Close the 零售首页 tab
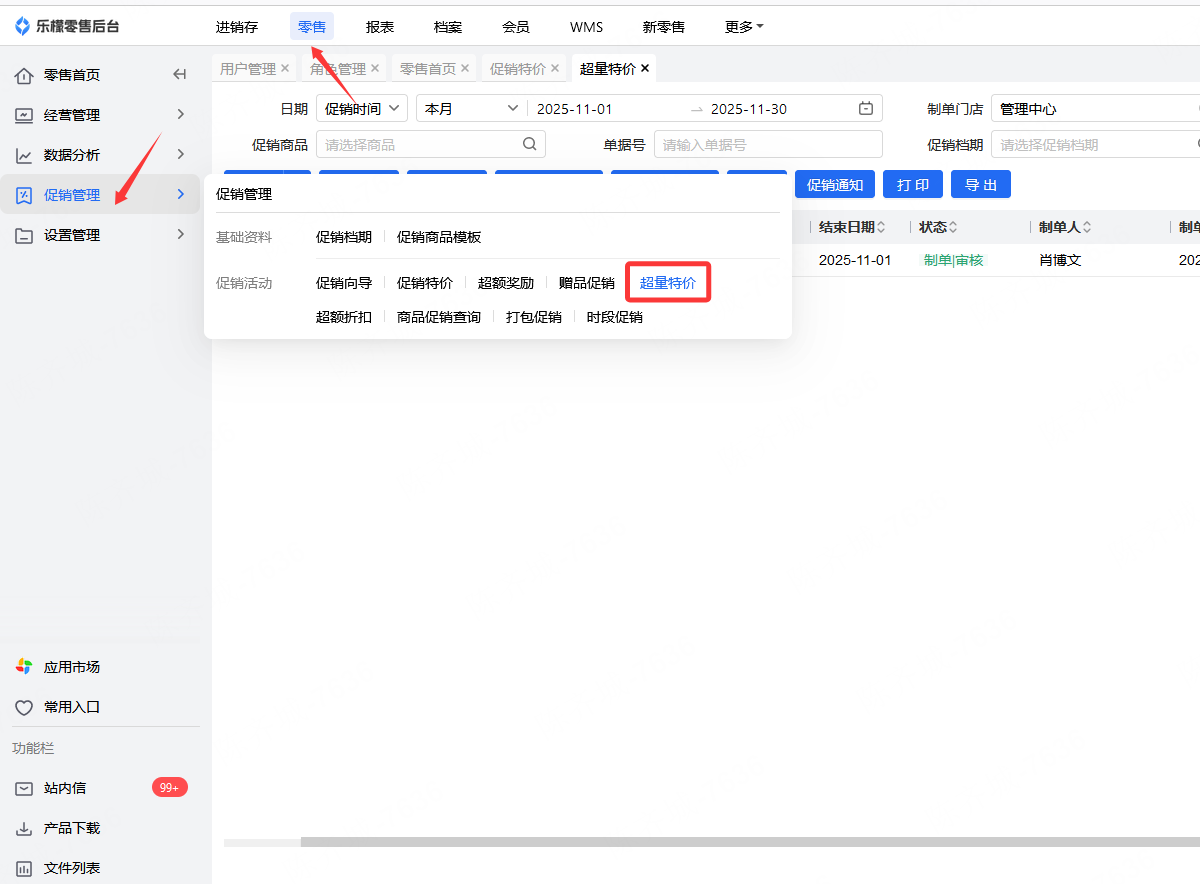The image size is (1200, 884). (x=465, y=68)
